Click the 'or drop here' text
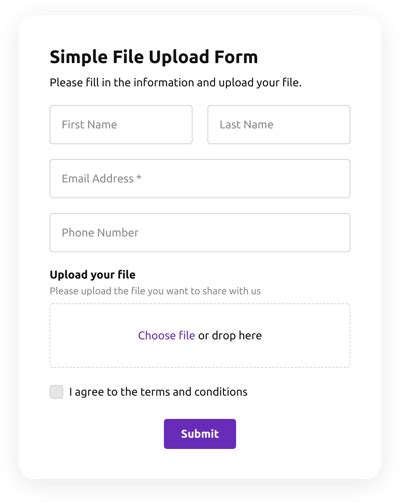This screenshot has width=400, height=503. point(230,335)
